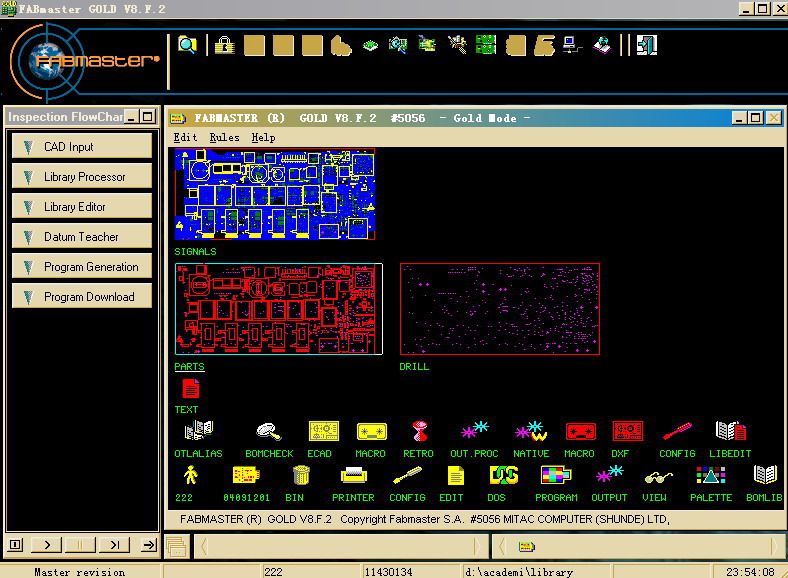Click the right arrow-to-bar flowchart button

tap(149, 545)
